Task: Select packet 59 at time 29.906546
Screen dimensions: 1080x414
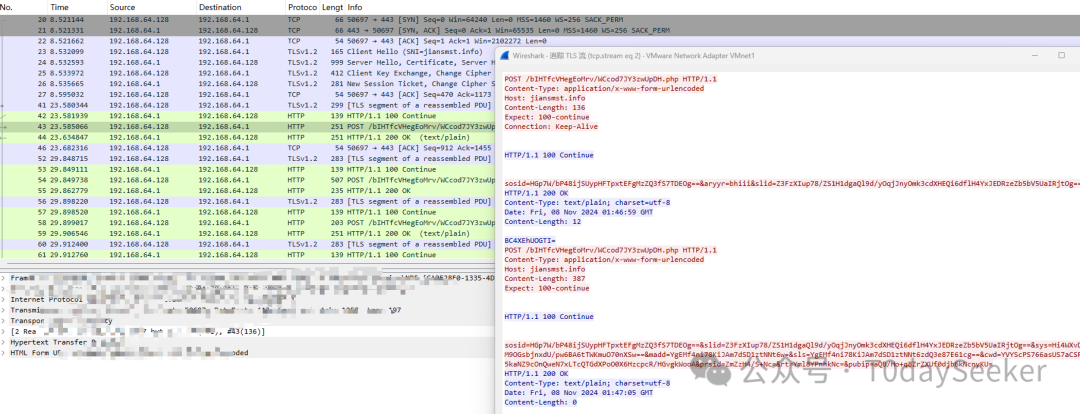Action: (248, 234)
